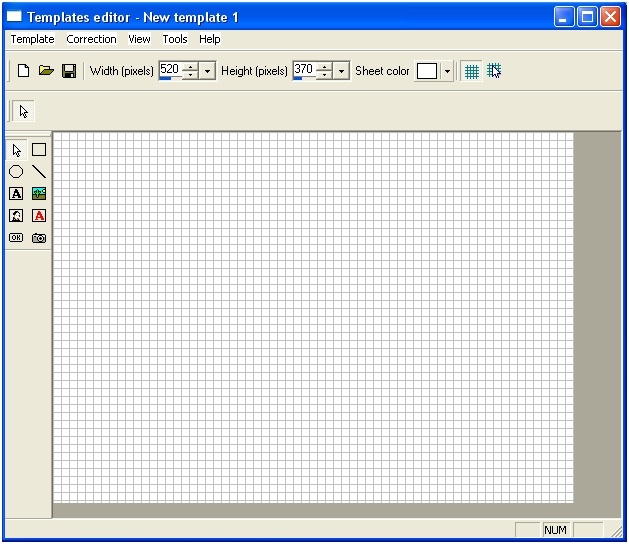The width and height of the screenshot is (629, 544).
Task: Minimize the Templates editor window
Action: 564,17
